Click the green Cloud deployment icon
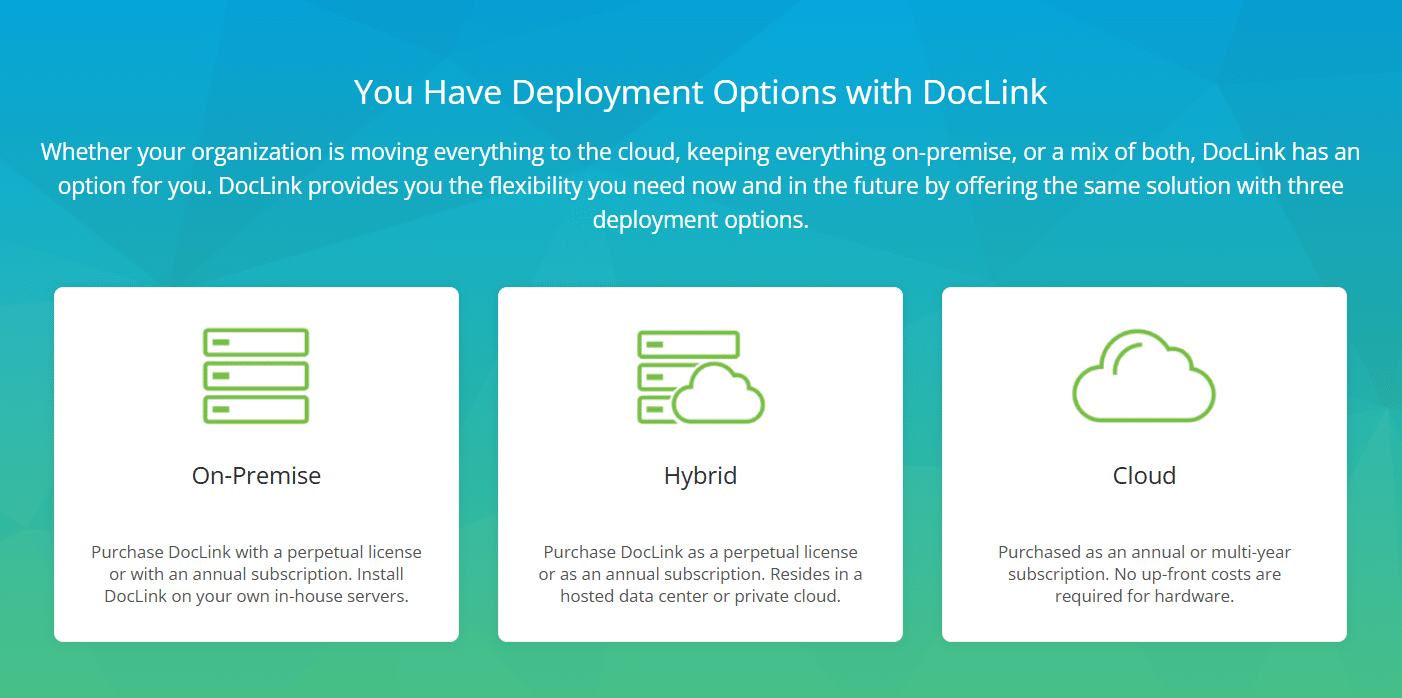The image size is (1402, 698). click(1144, 375)
